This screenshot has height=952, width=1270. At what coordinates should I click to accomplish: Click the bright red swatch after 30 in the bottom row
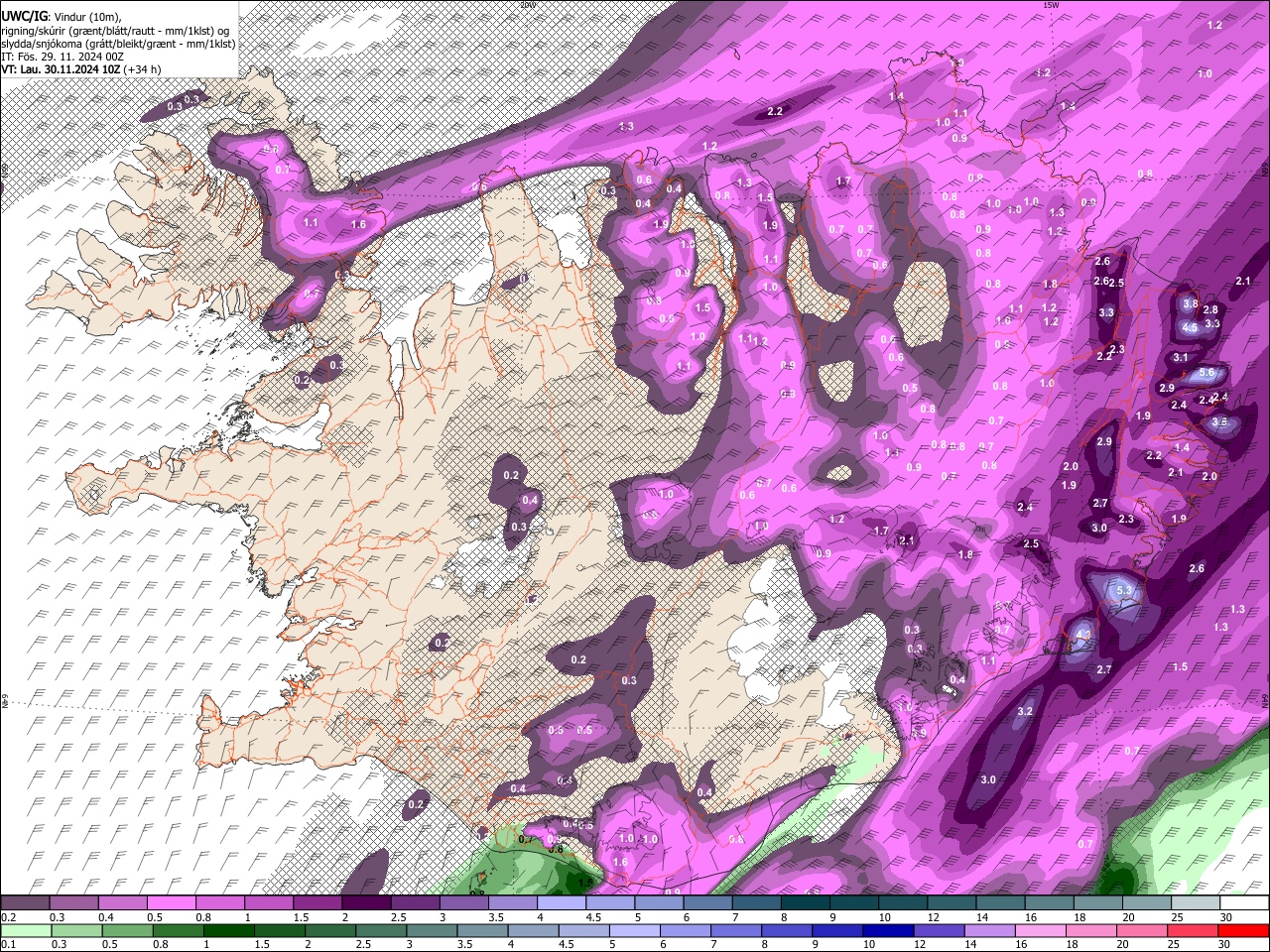coord(1245,930)
